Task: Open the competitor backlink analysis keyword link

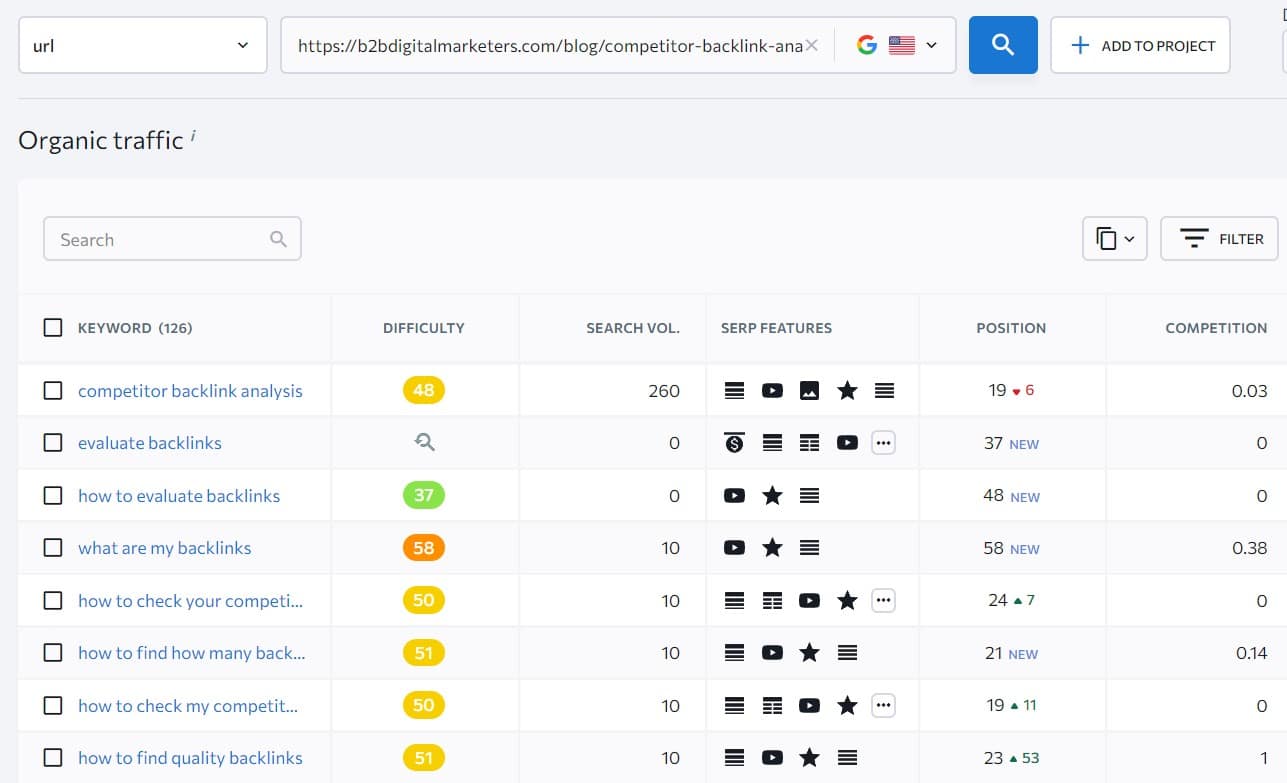Action: (x=190, y=391)
